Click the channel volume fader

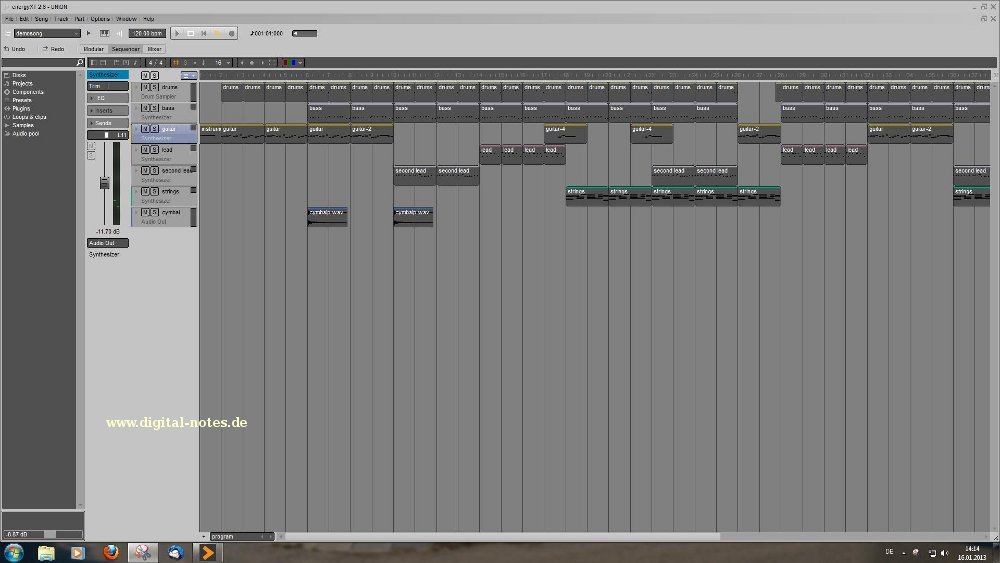click(x=102, y=183)
